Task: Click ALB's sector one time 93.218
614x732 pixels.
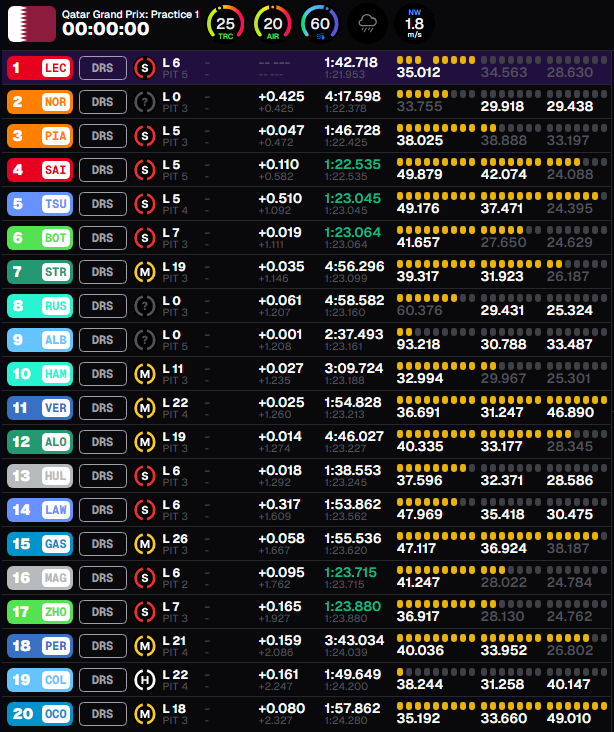Action: coord(418,345)
